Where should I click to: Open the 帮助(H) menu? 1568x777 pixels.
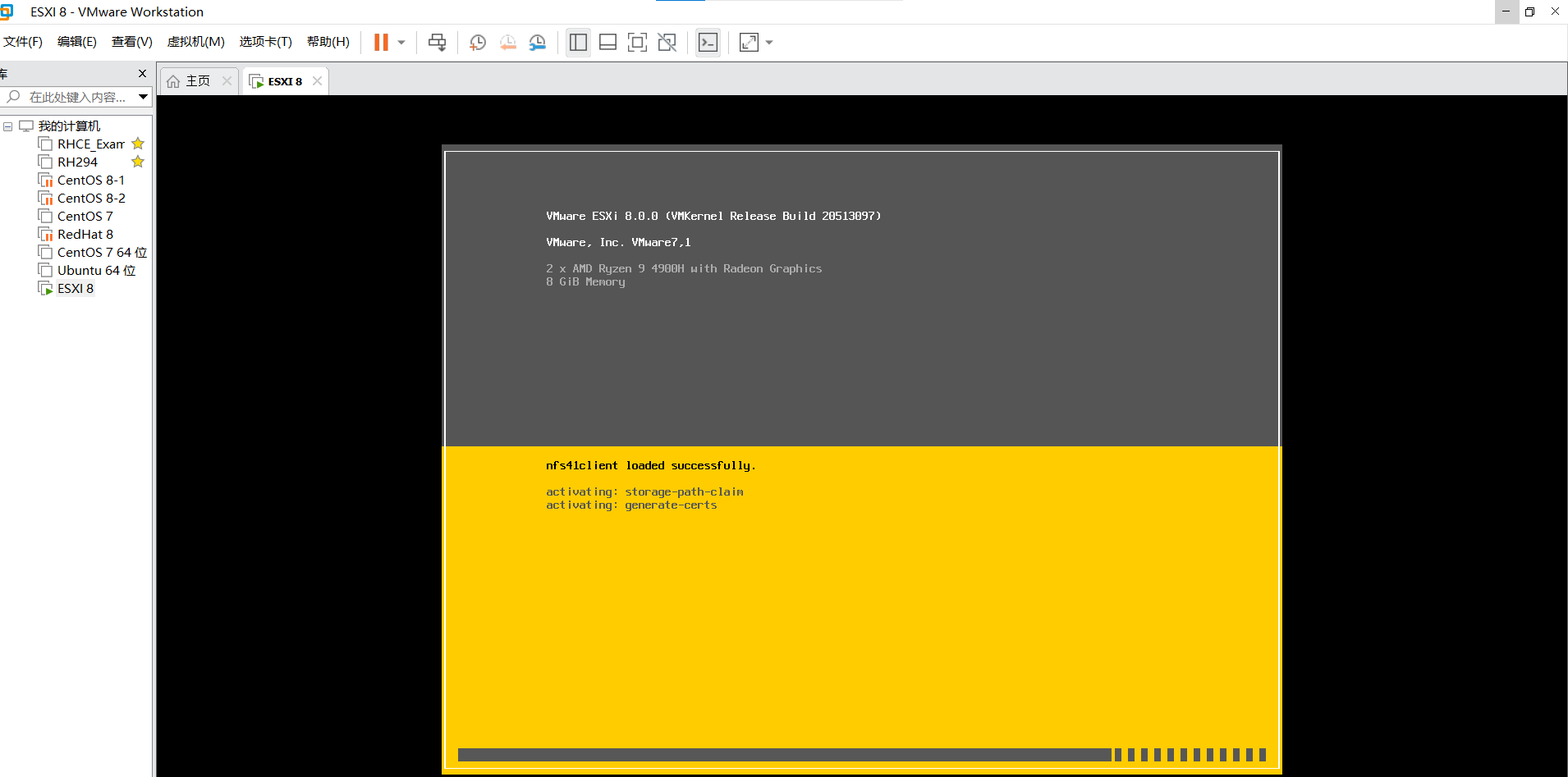coord(328,42)
